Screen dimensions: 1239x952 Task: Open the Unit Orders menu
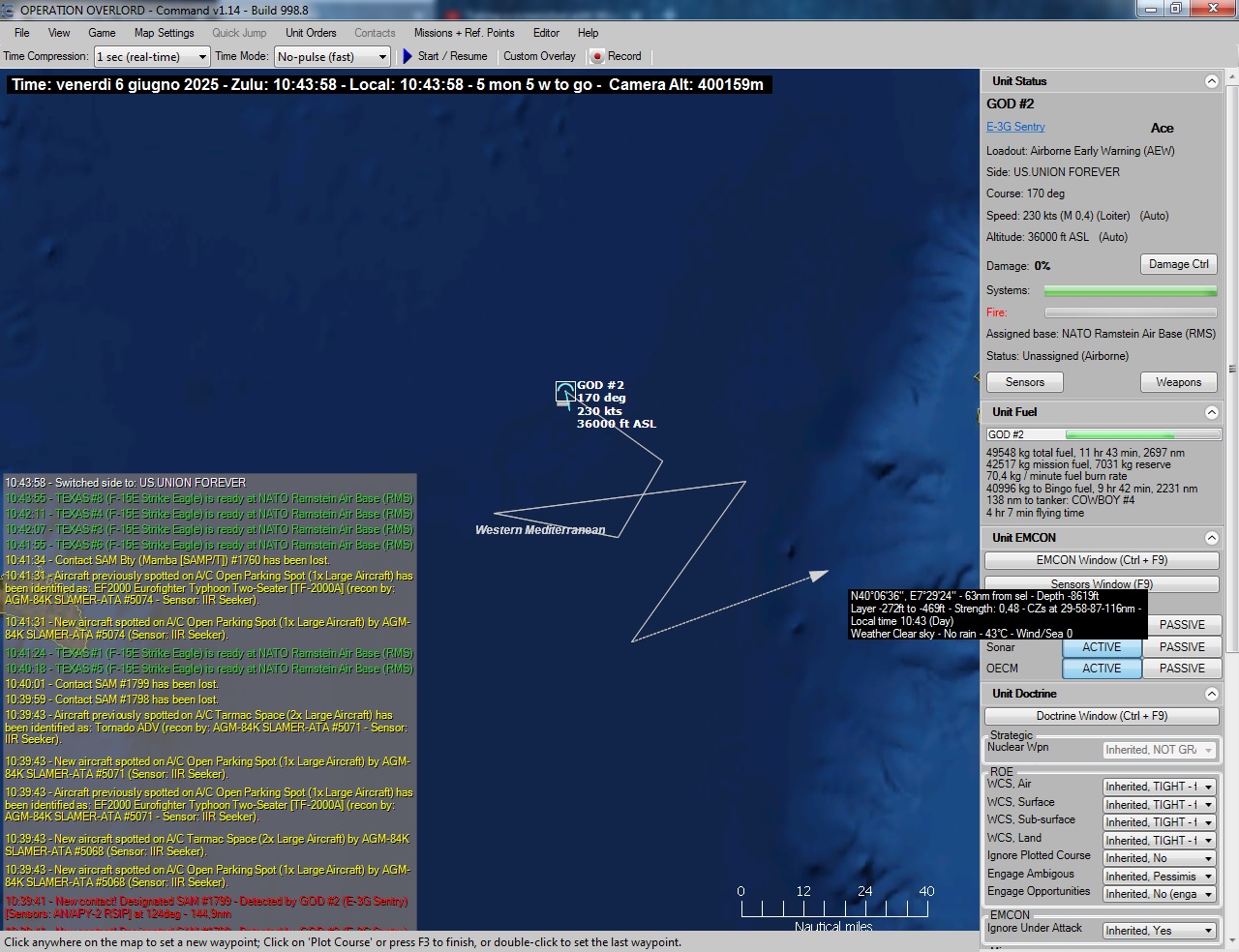pyautogui.click(x=311, y=33)
